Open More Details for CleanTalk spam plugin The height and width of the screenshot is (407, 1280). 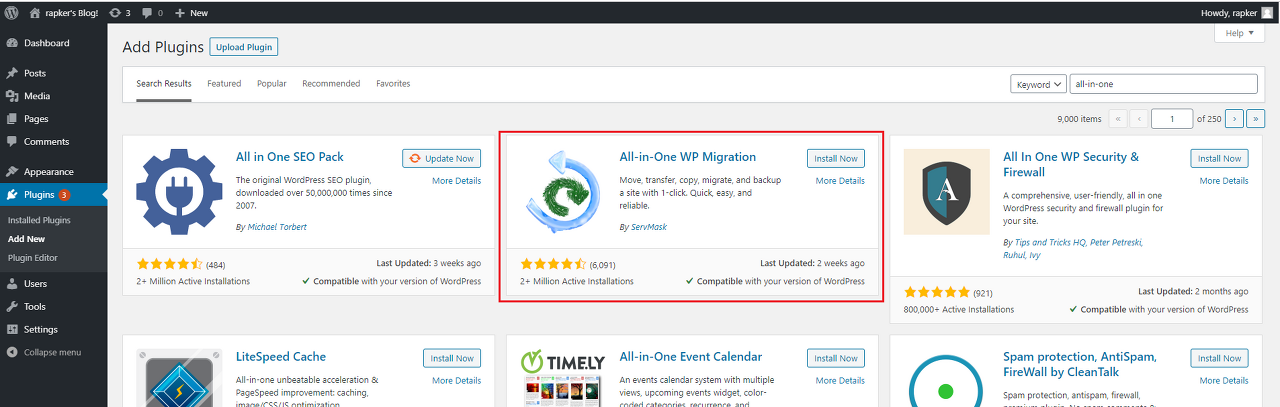click(x=1224, y=381)
